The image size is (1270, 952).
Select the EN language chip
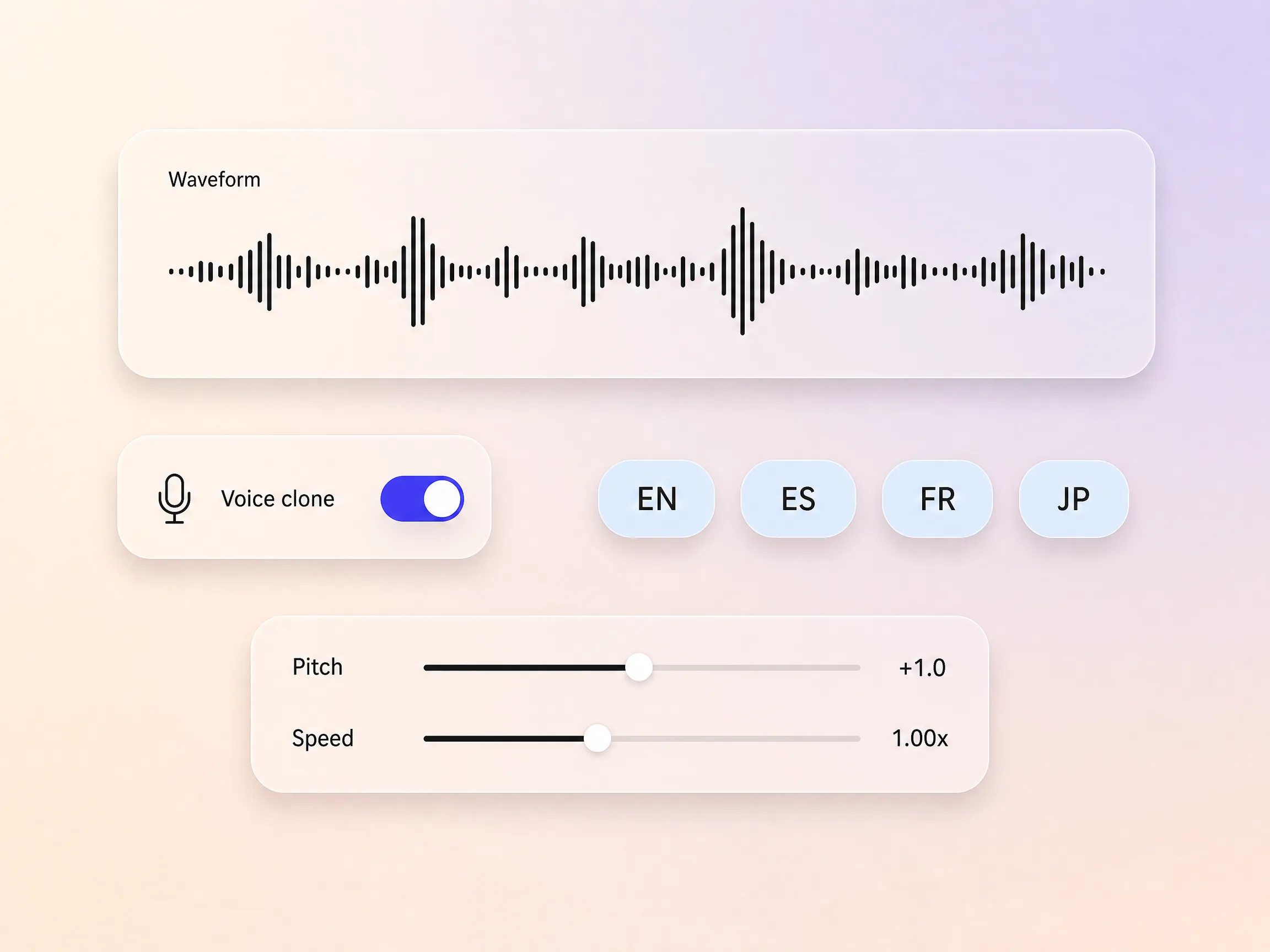tap(656, 499)
